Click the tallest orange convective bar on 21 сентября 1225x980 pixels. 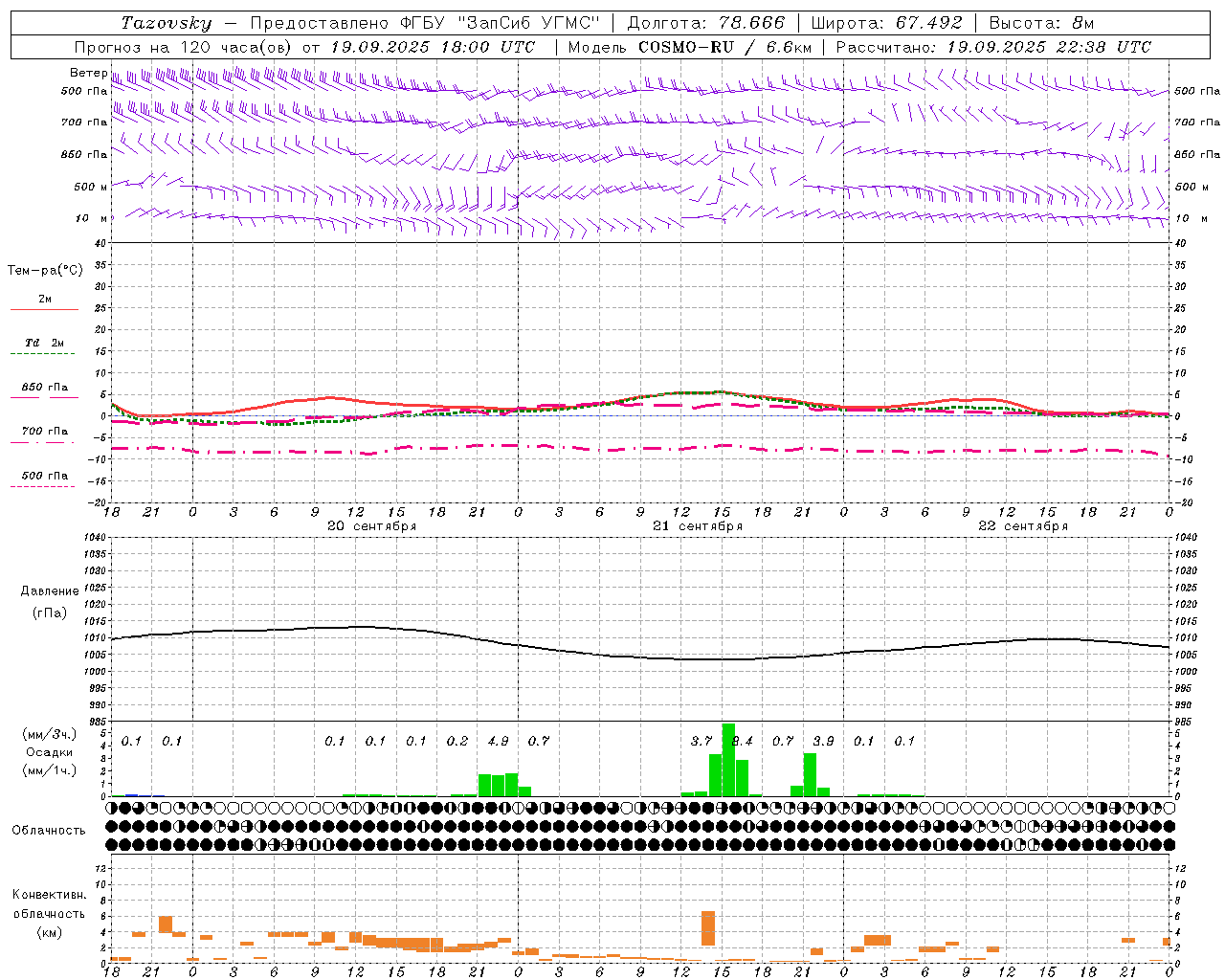tap(708, 928)
